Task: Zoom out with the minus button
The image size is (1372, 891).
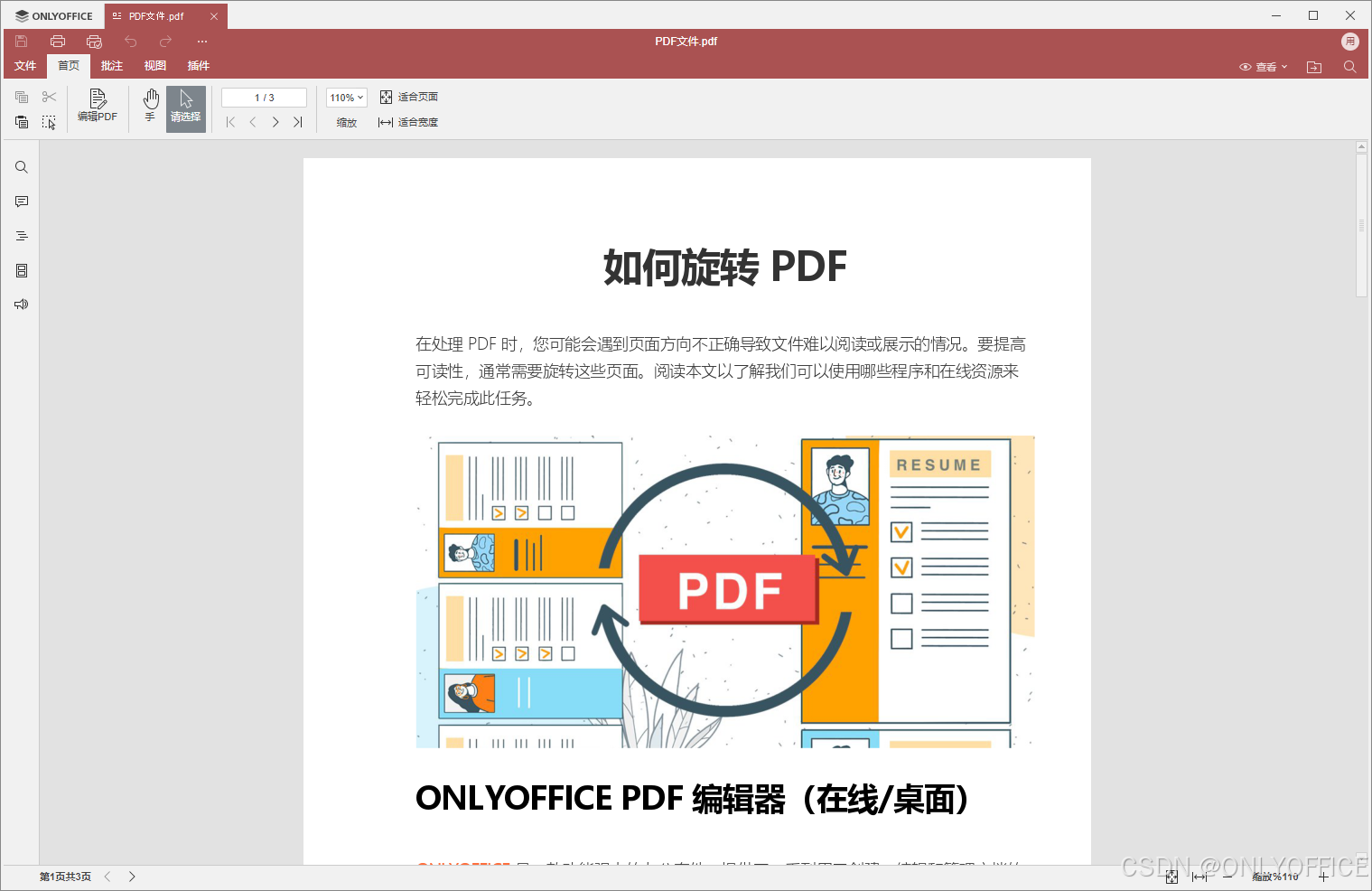Action: pyautogui.click(x=1227, y=877)
